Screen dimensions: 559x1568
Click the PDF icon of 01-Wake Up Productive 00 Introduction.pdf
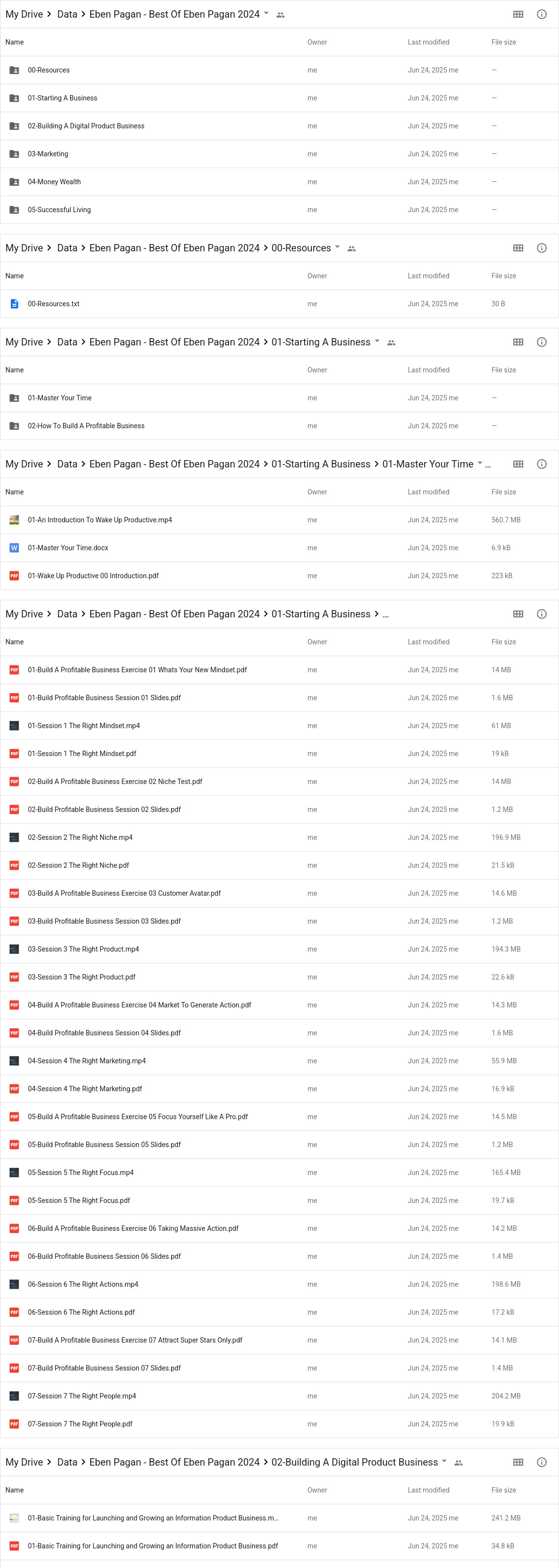click(x=14, y=576)
